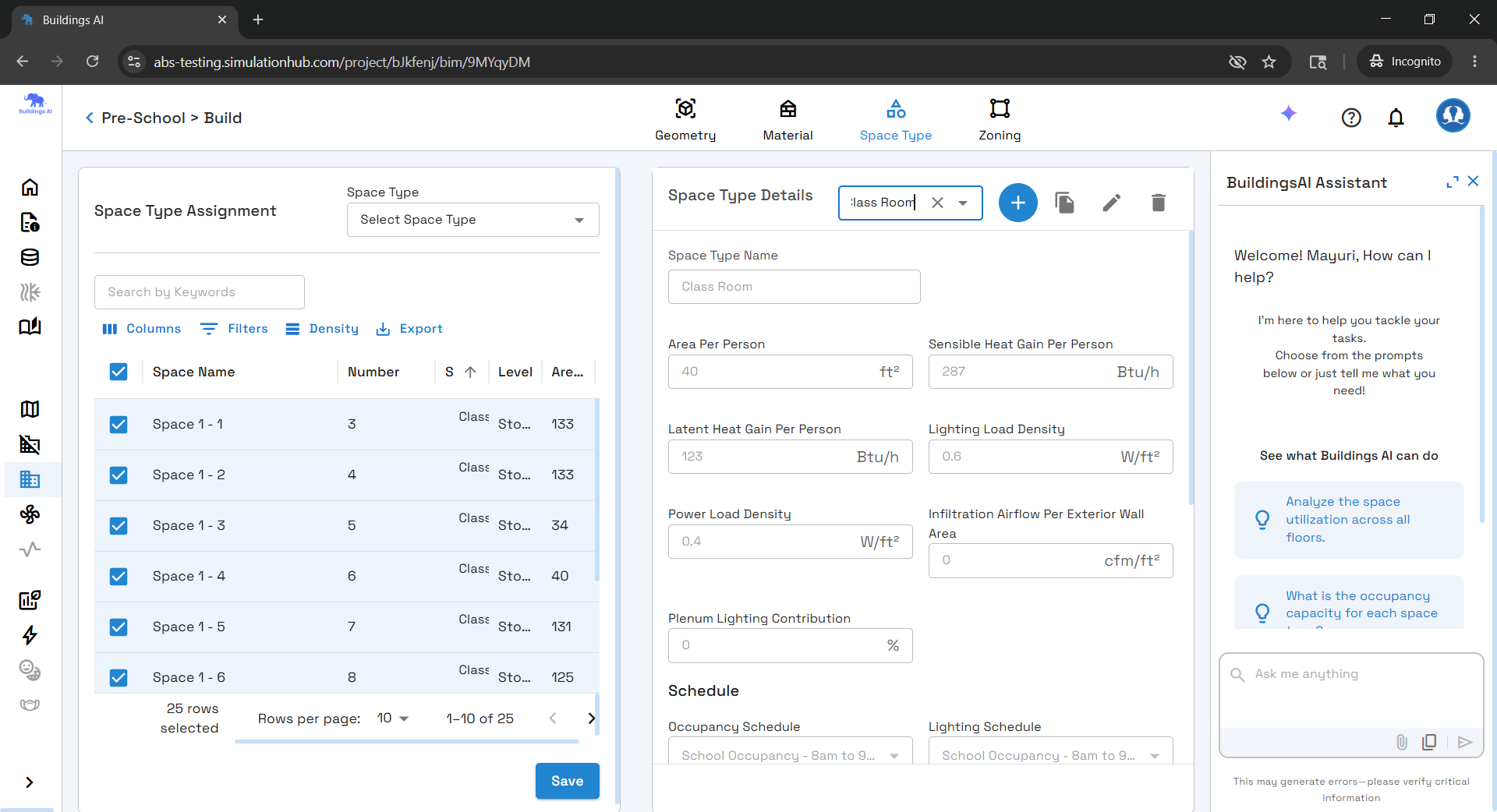Image resolution: width=1497 pixels, height=812 pixels.
Task: Sort by the Space Name column header
Action: tap(193, 372)
